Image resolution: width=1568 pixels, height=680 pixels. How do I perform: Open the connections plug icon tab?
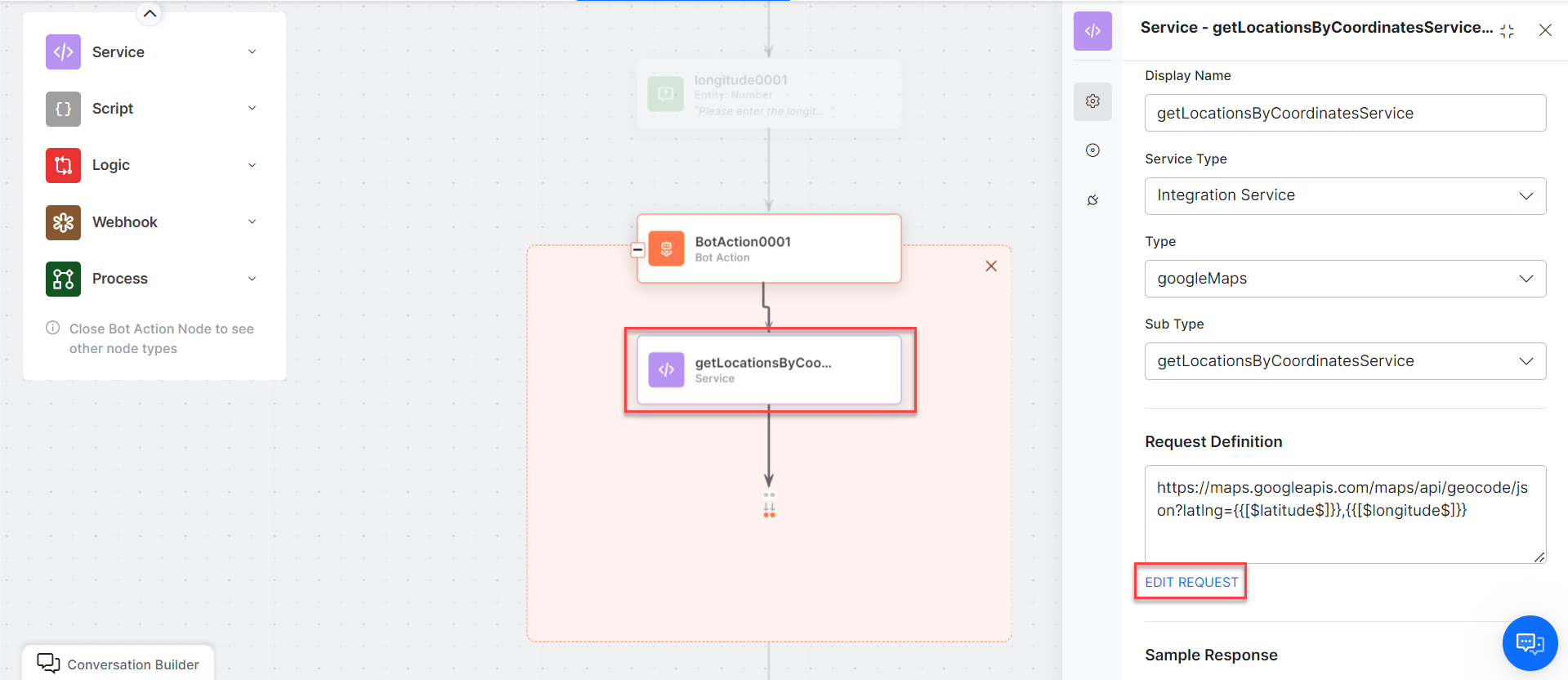[x=1092, y=200]
